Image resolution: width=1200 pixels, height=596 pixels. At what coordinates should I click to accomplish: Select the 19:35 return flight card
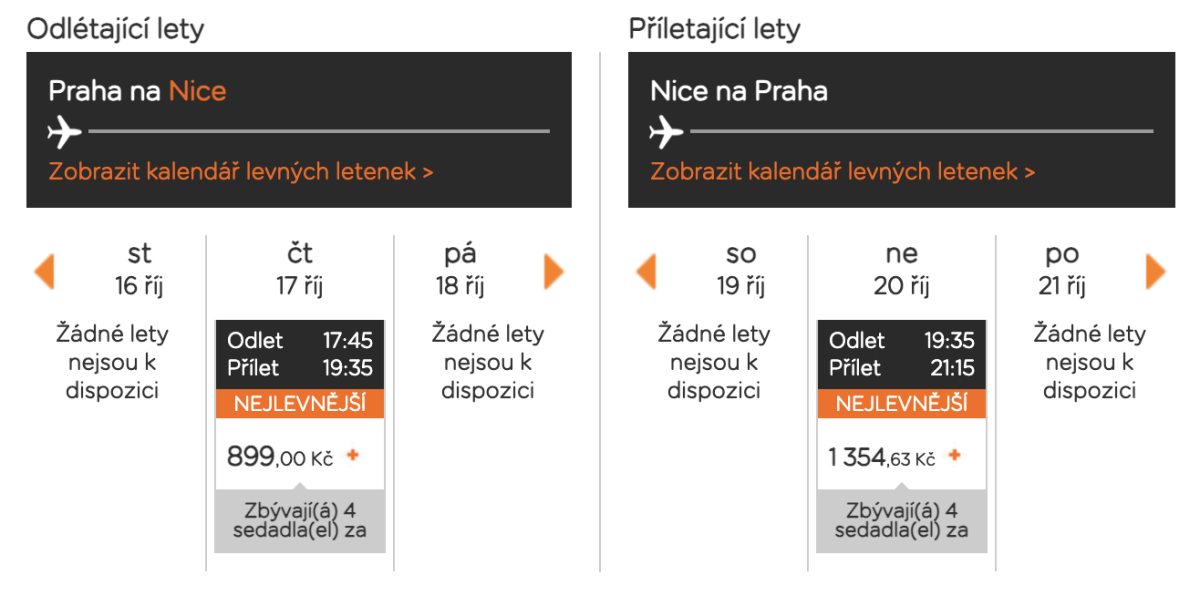click(901, 354)
